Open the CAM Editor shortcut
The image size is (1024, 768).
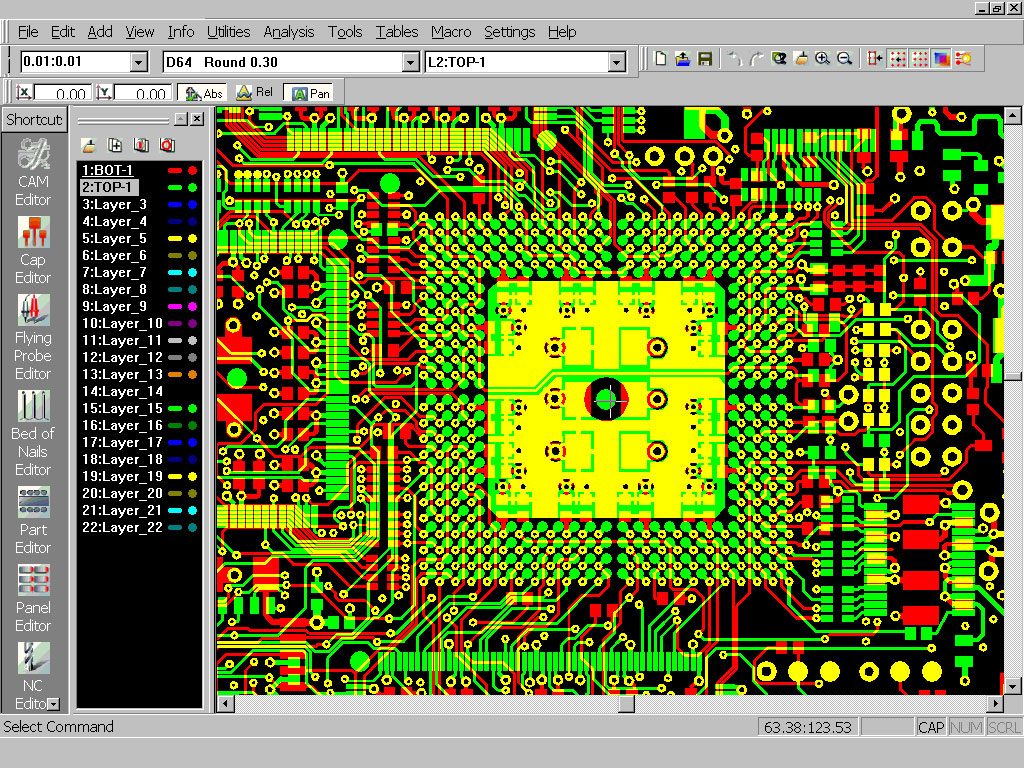(33, 172)
